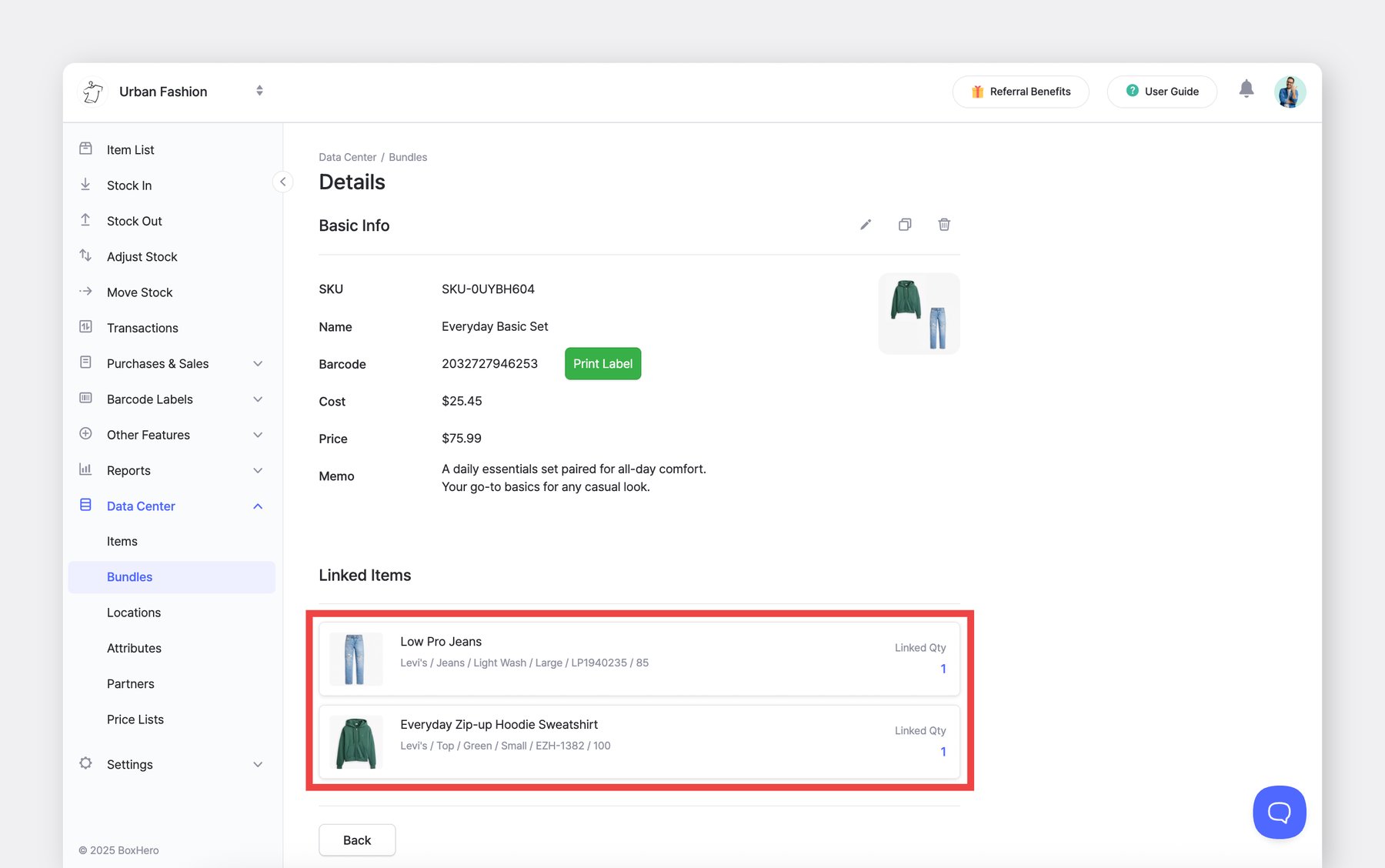This screenshot has width=1385, height=868.
Task: Open the notifications bell
Action: [1246, 89]
